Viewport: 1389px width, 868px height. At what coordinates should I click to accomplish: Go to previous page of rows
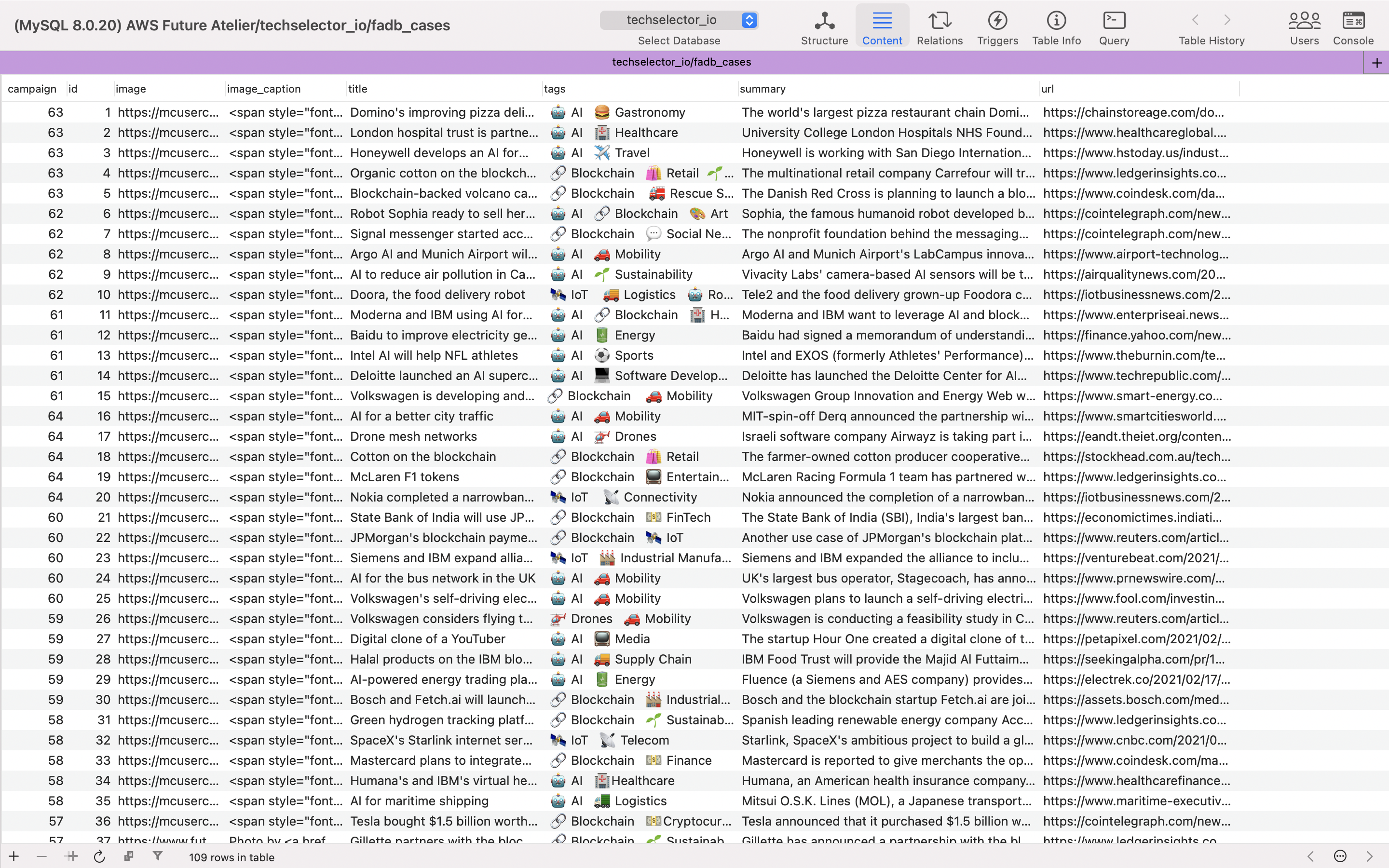click(x=1310, y=856)
